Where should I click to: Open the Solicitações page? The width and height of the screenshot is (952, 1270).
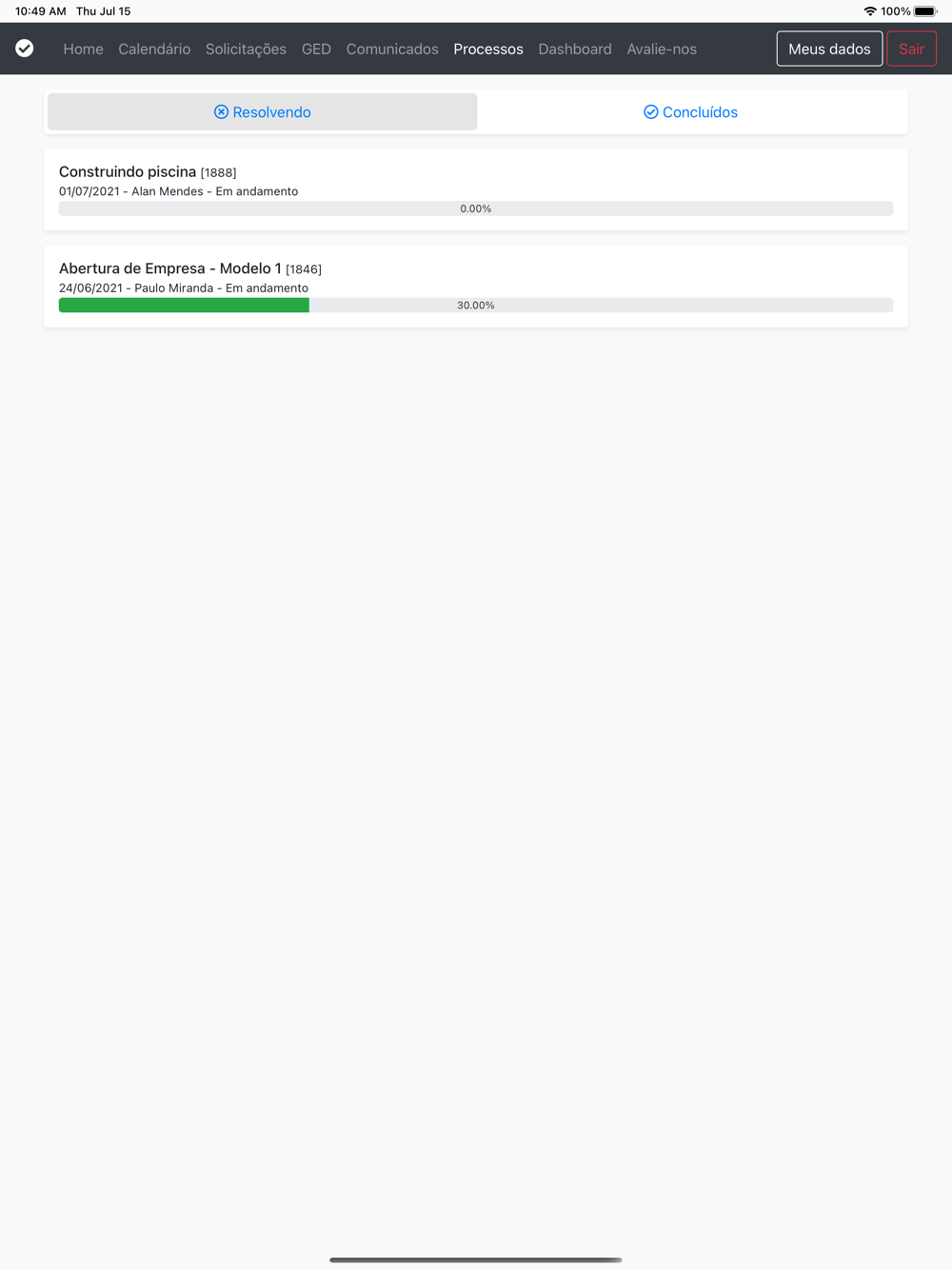pyautogui.click(x=246, y=49)
